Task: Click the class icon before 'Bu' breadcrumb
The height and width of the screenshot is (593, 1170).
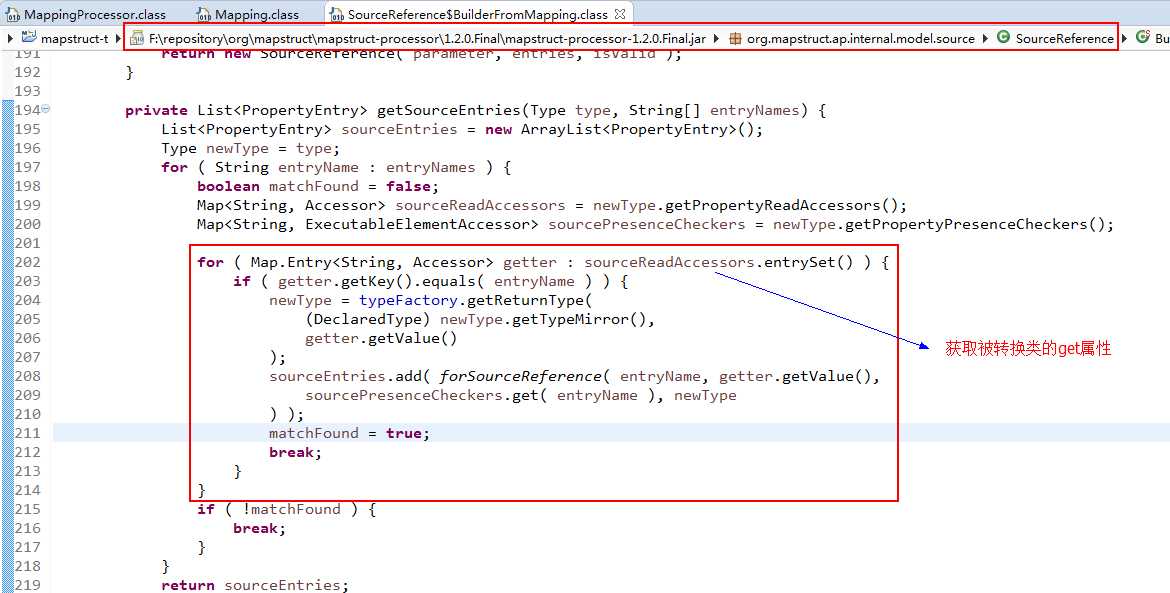Action: pyautogui.click(x=1142, y=37)
